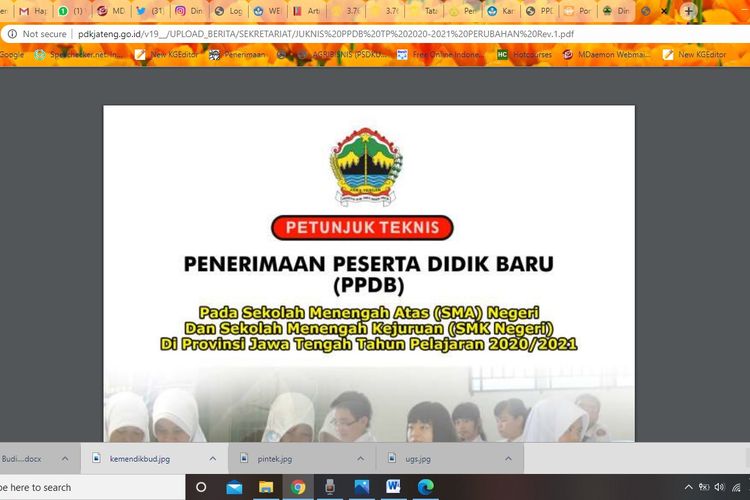Image resolution: width=750 pixels, height=500 pixels.
Task: Click the Cortana circle button
Action: (x=201, y=487)
